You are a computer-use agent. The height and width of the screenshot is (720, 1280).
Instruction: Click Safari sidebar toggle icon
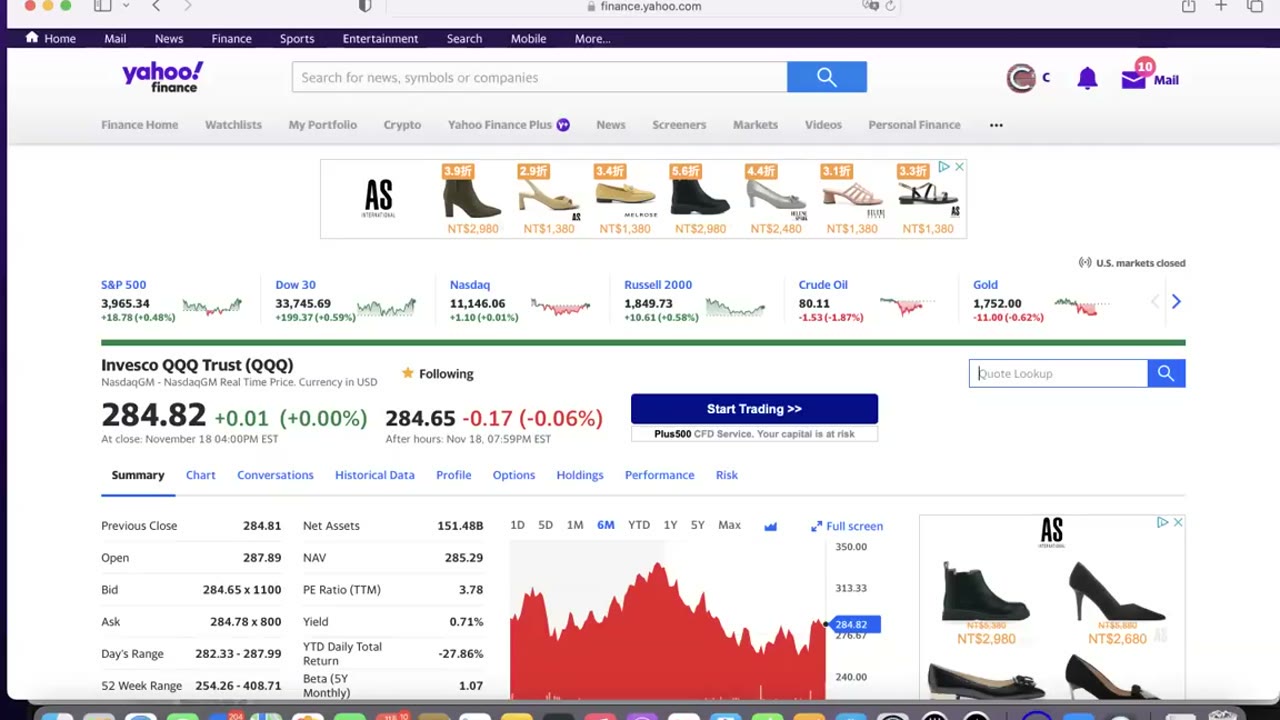pyautogui.click(x=102, y=6)
